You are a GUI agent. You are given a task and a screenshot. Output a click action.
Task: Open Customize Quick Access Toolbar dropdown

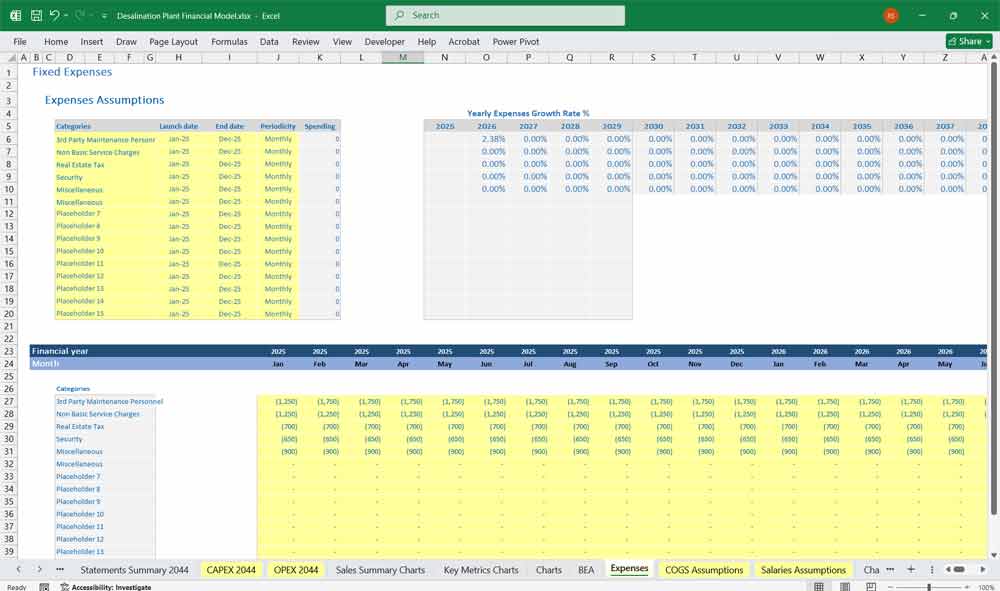104,16
